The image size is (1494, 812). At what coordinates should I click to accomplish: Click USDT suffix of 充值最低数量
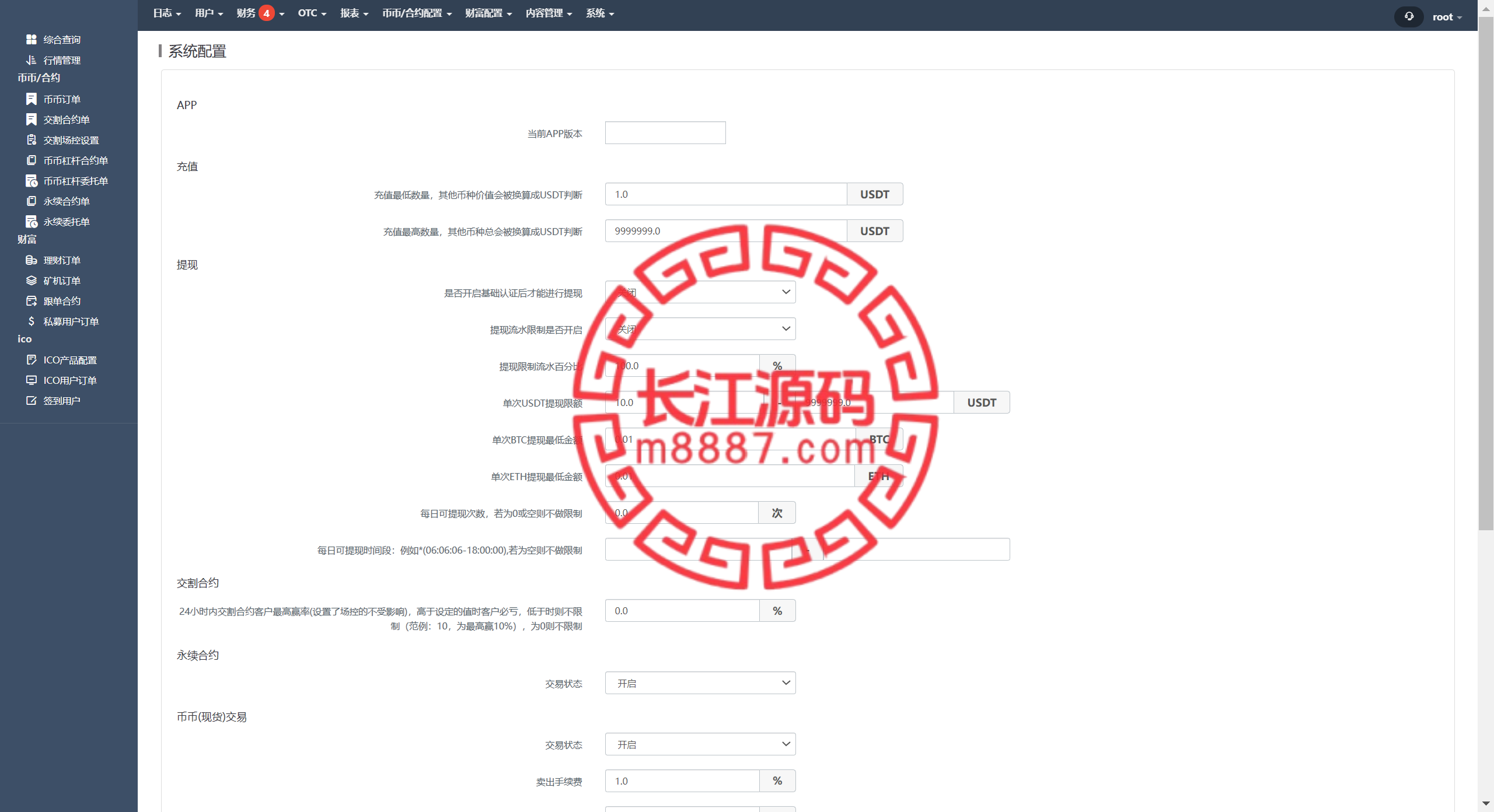coord(875,194)
